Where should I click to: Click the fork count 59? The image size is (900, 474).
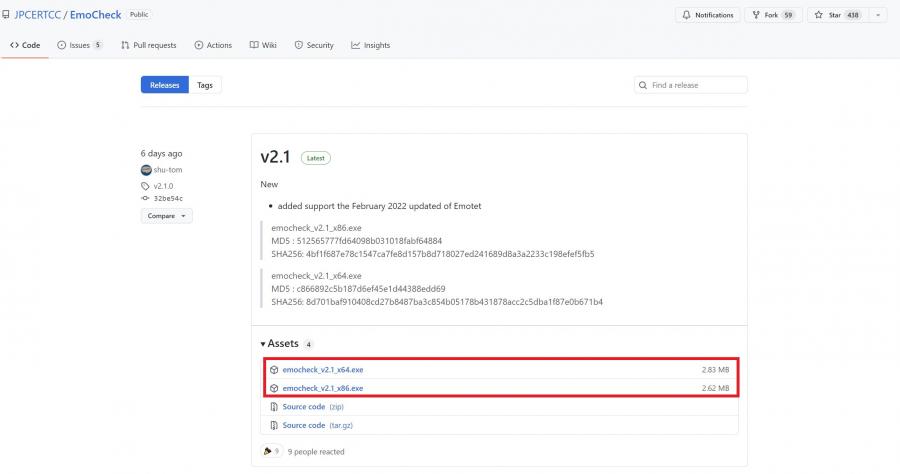[789, 15]
